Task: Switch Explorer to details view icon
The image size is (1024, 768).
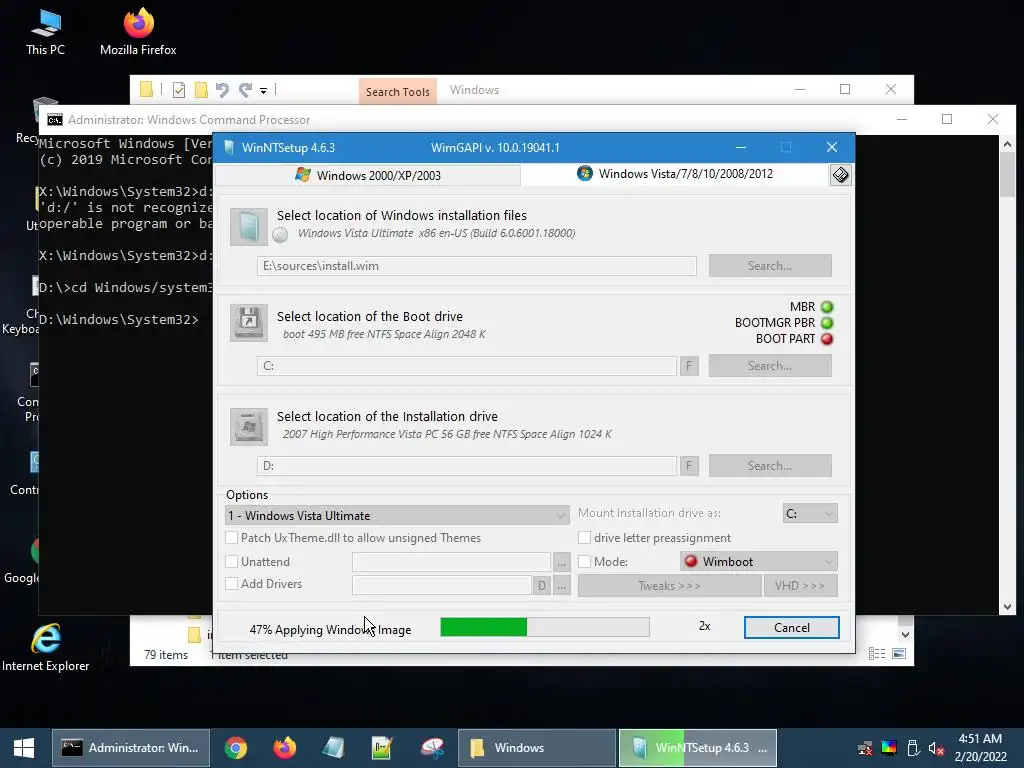Action: coord(876,654)
